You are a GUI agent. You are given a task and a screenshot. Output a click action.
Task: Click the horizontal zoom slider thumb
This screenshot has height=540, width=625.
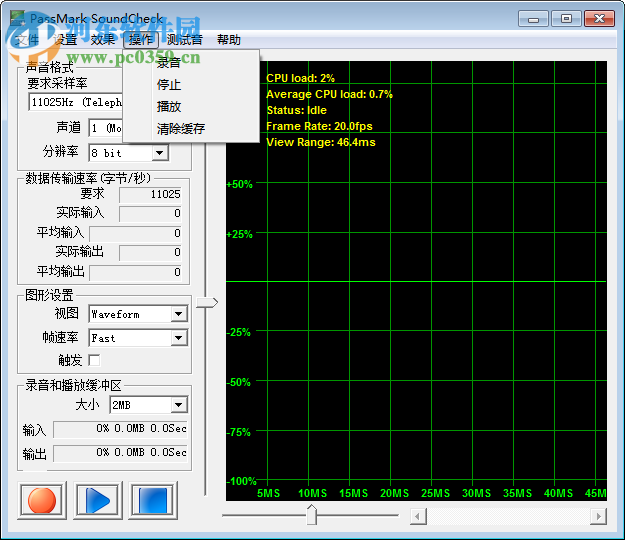tap(311, 515)
